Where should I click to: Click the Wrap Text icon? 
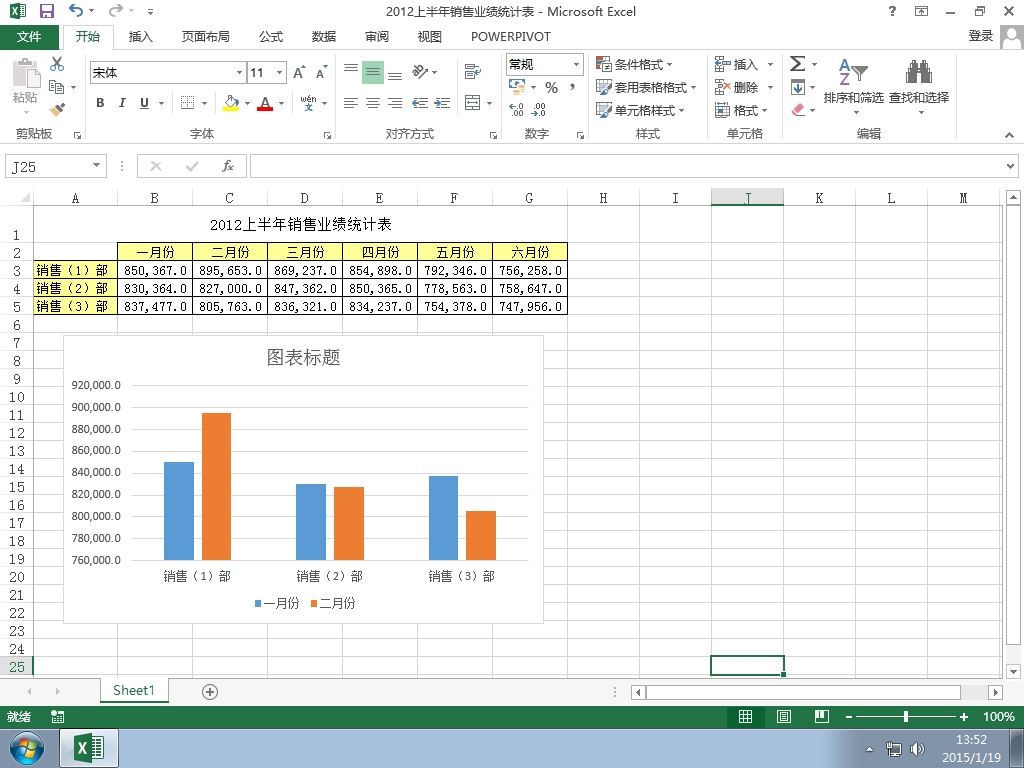click(x=473, y=71)
